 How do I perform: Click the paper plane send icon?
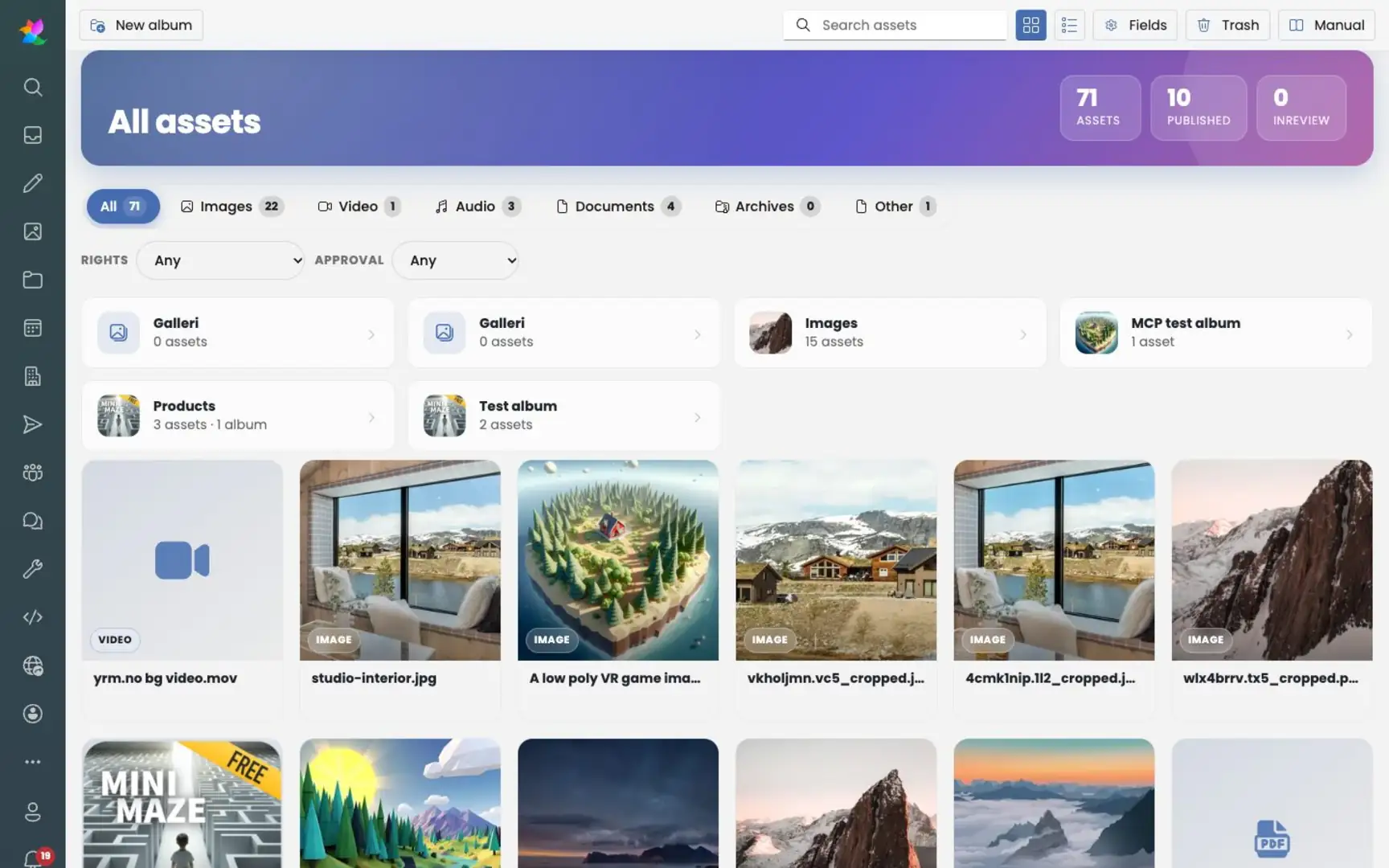pyautogui.click(x=32, y=424)
